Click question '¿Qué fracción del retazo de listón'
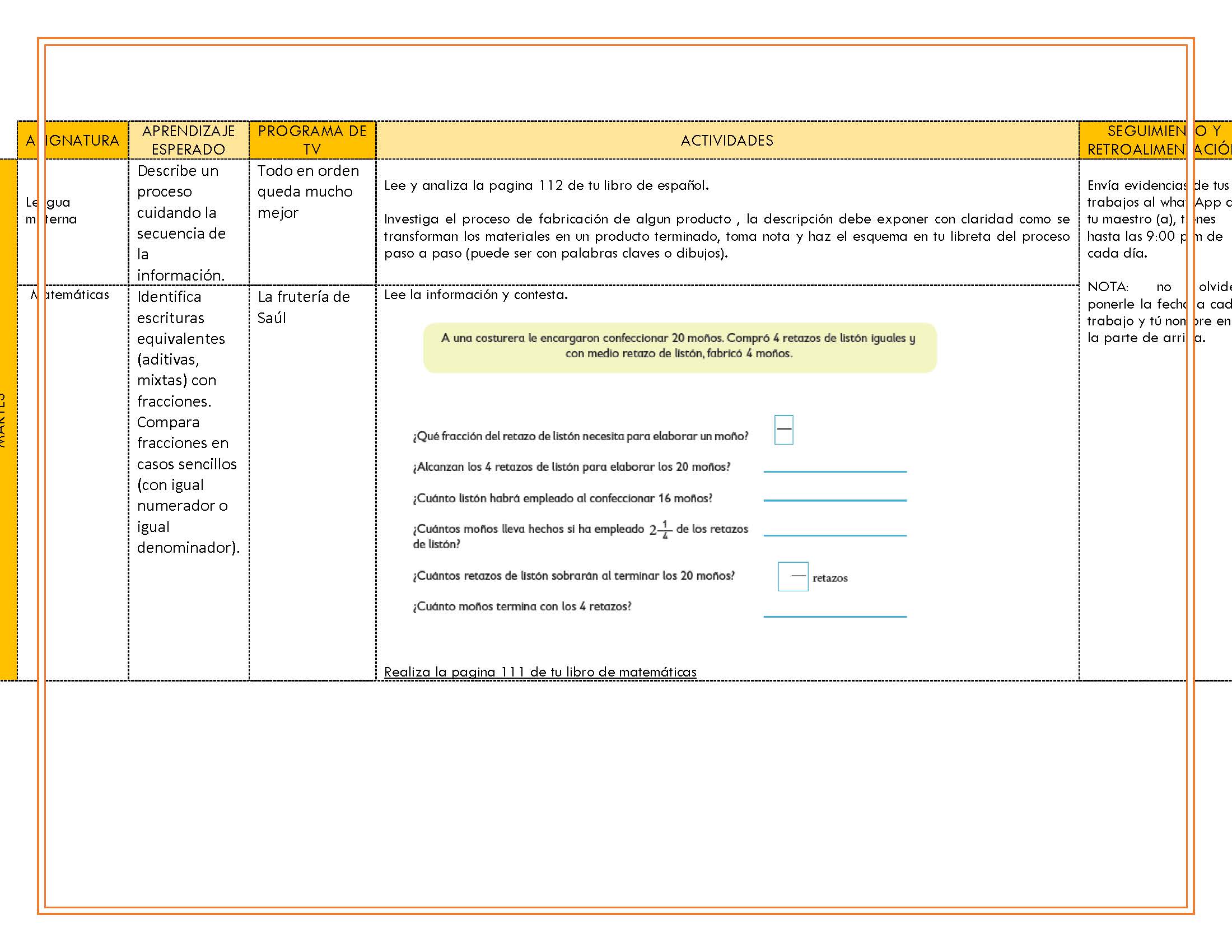 click(581, 436)
